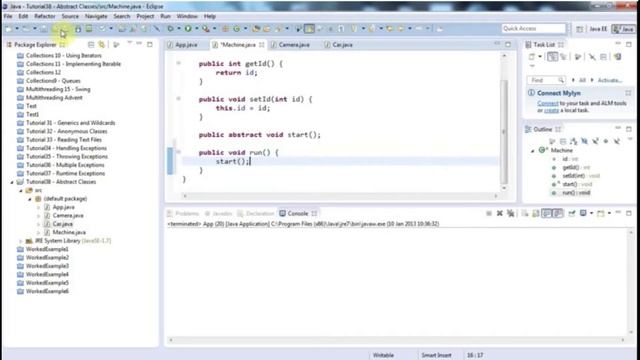Switch to the Java perspective button

point(624,29)
